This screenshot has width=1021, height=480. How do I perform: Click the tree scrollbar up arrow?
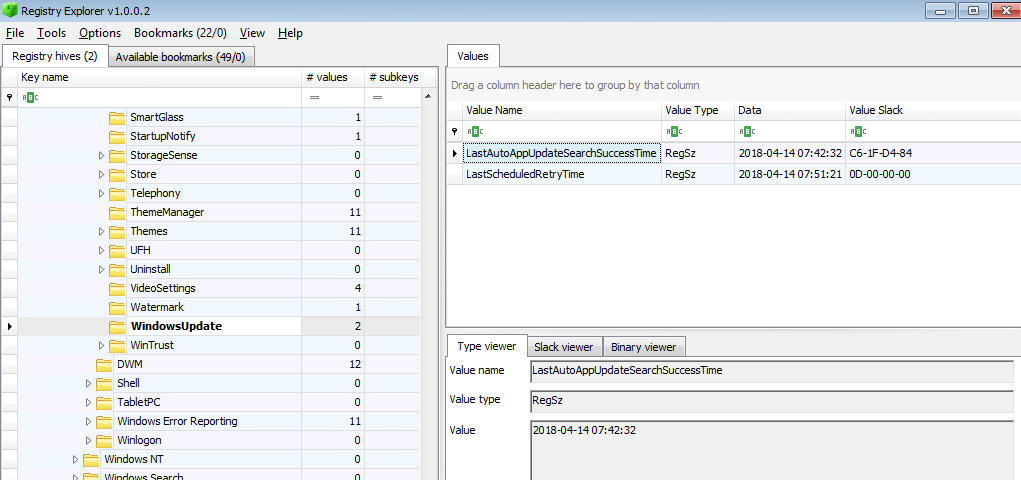click(428, 96)
